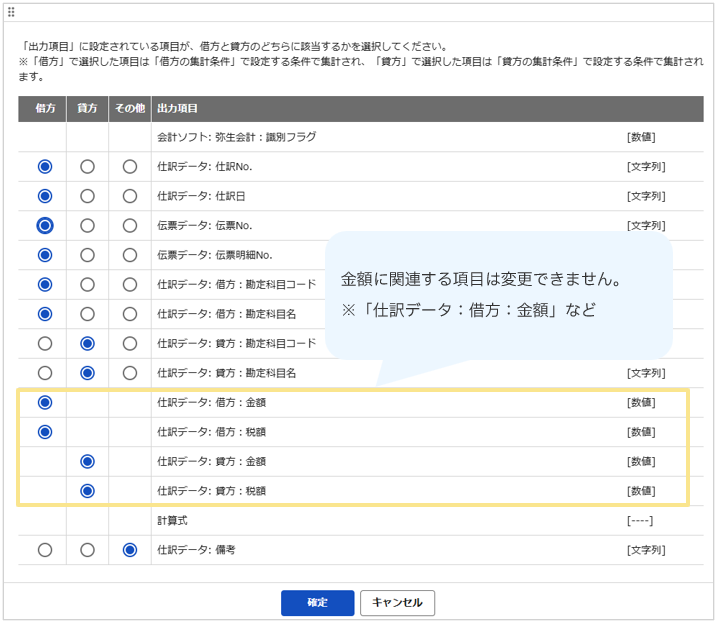Viewport: 719px width, 622px height.
Task: Click text 仕訳データ: 借方：金額
Action: (x=211, y=403)
